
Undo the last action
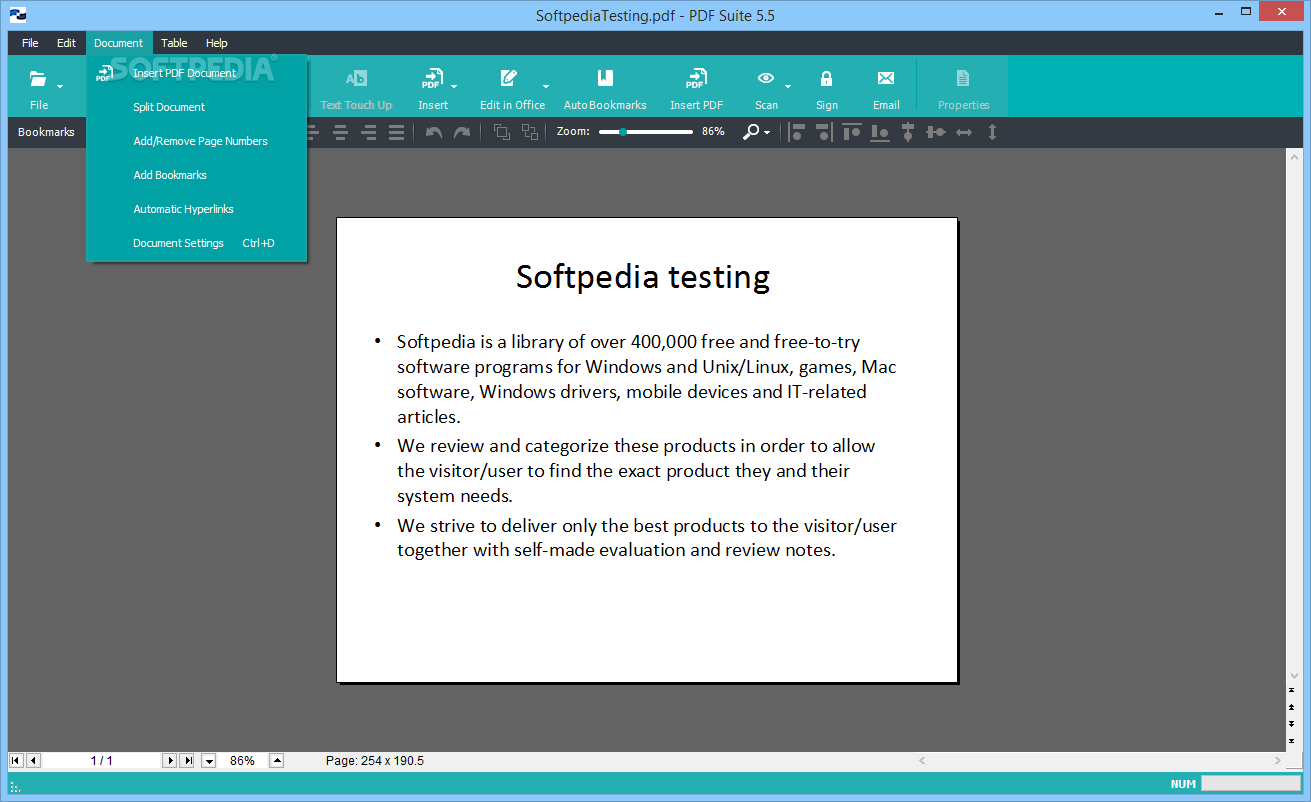[434, 132]
